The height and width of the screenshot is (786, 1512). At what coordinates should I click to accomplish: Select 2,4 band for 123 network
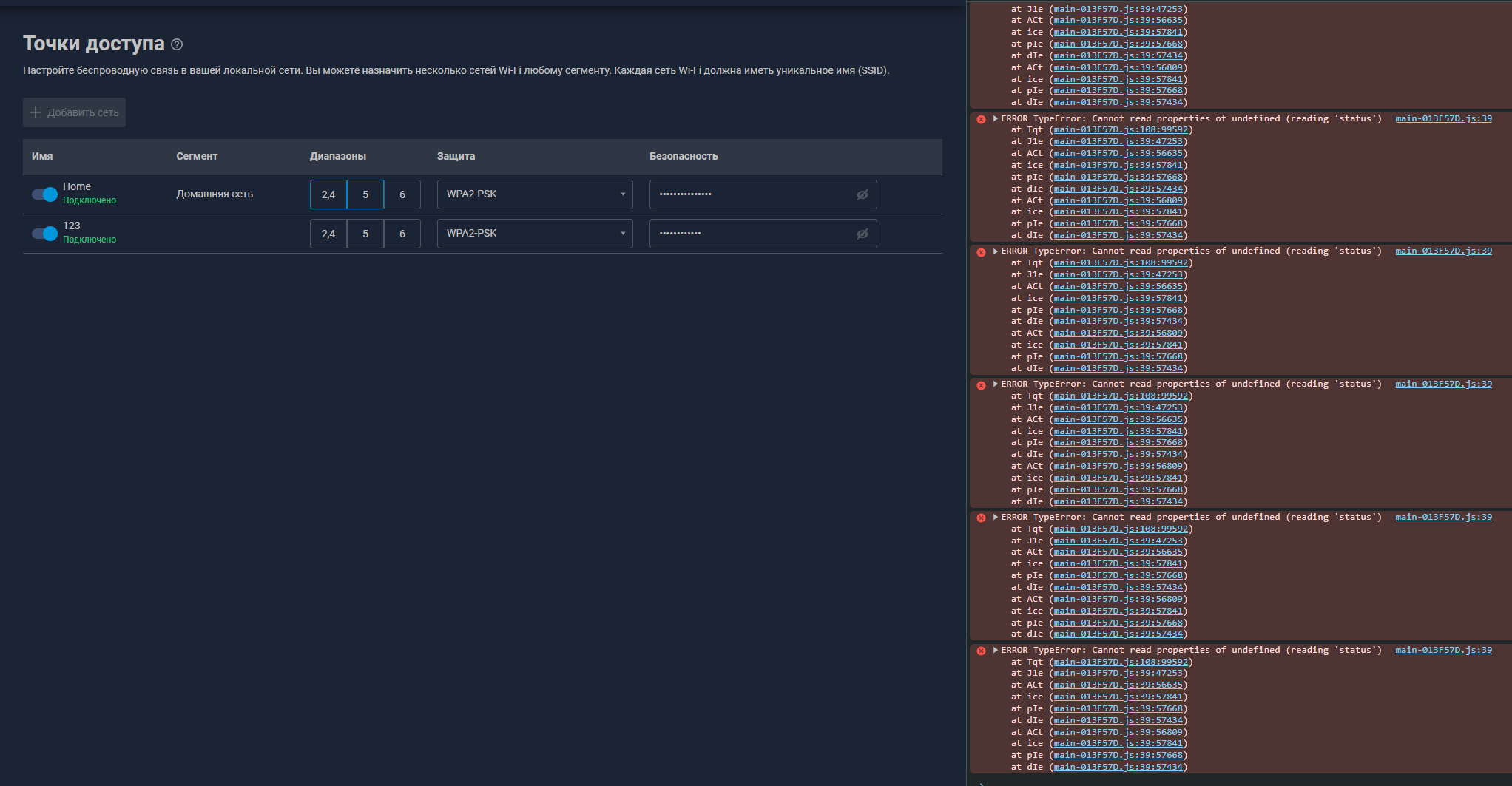tap(328, 234)
